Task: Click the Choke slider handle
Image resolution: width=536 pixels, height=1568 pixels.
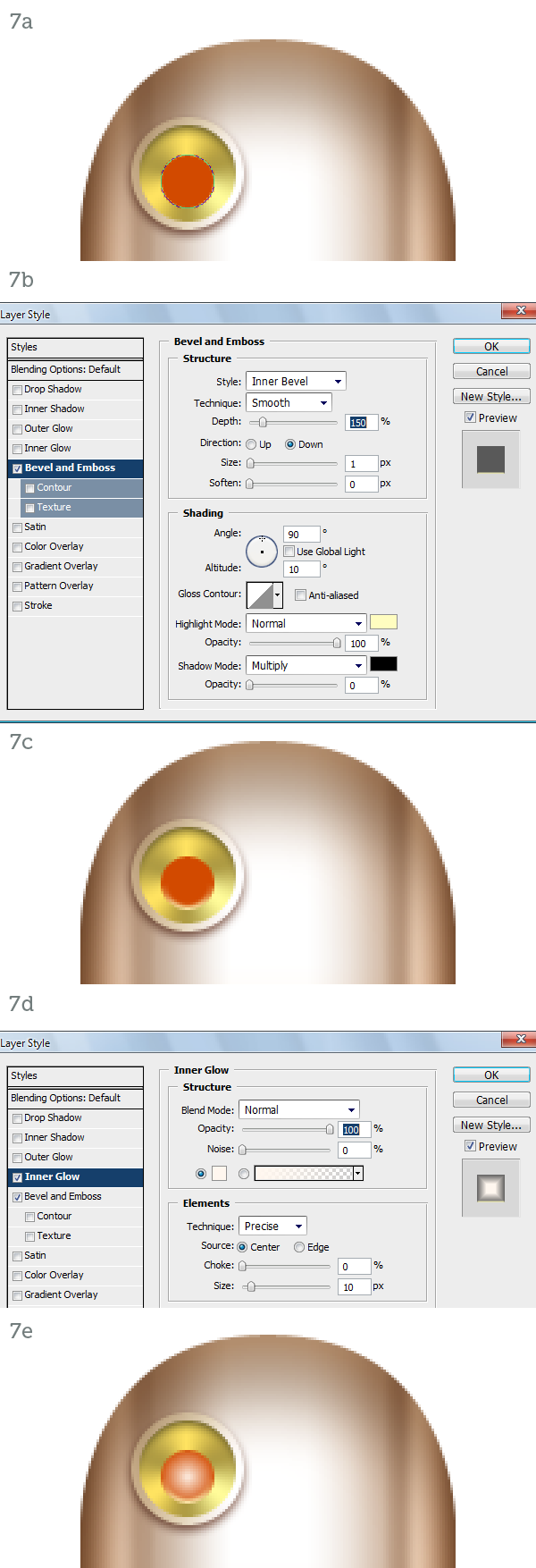Action: pos(243,1266)
